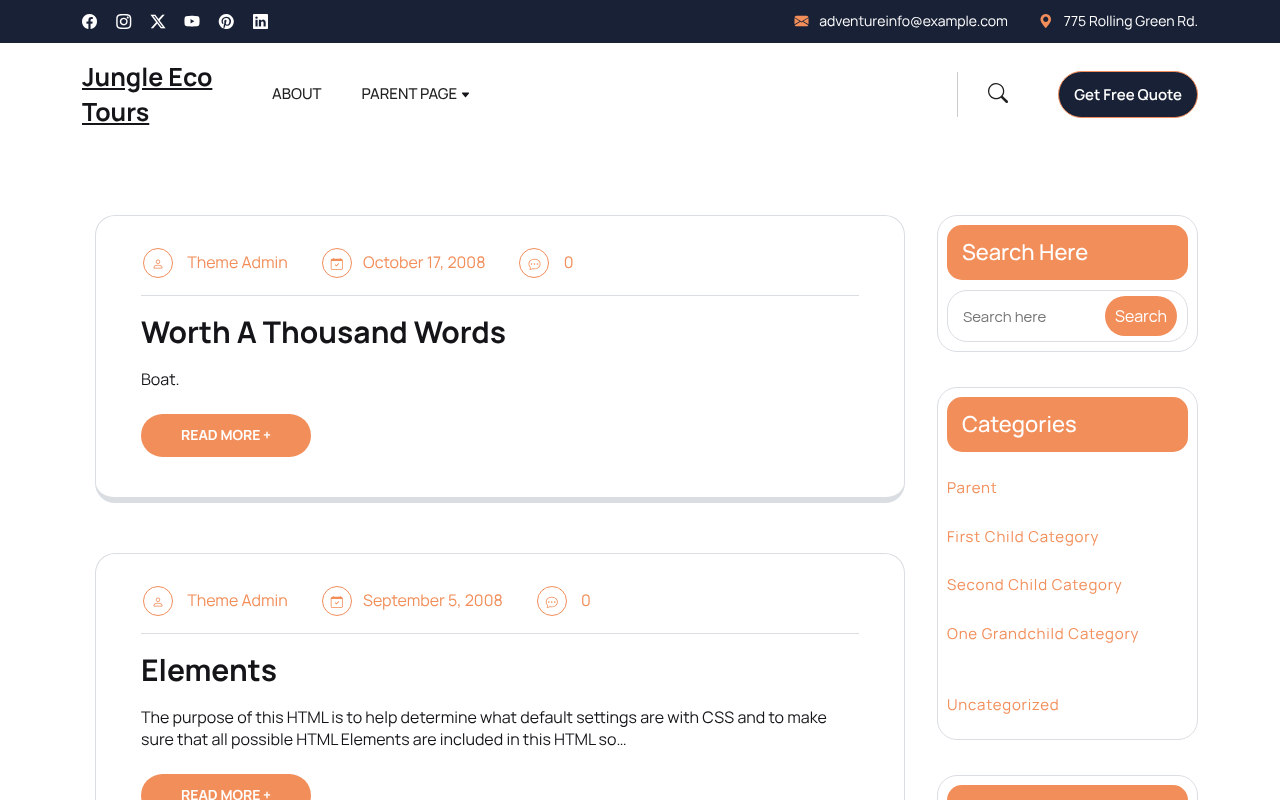Image resolution: width=1280 pixels, height=800 pixels.
Task: Click Read More on Worth A Thousand Words
Action: (226, 435)
